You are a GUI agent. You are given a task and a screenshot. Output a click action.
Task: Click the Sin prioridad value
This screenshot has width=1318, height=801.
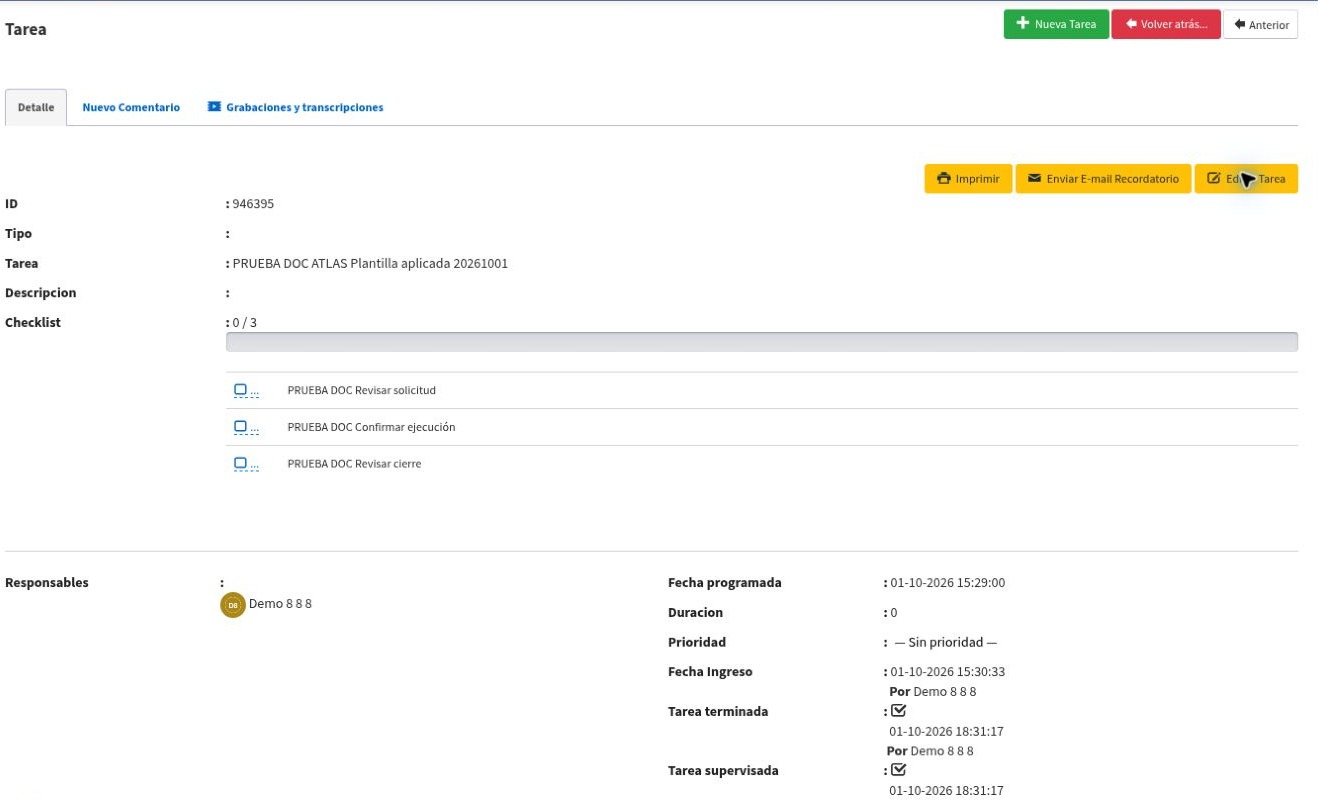pos(946,642)
